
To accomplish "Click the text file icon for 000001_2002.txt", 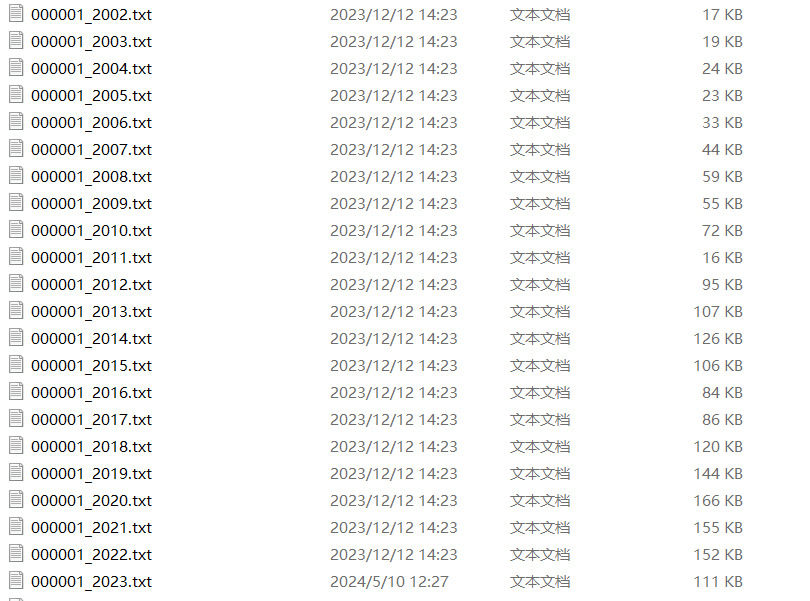I will [x=16, y=13].
